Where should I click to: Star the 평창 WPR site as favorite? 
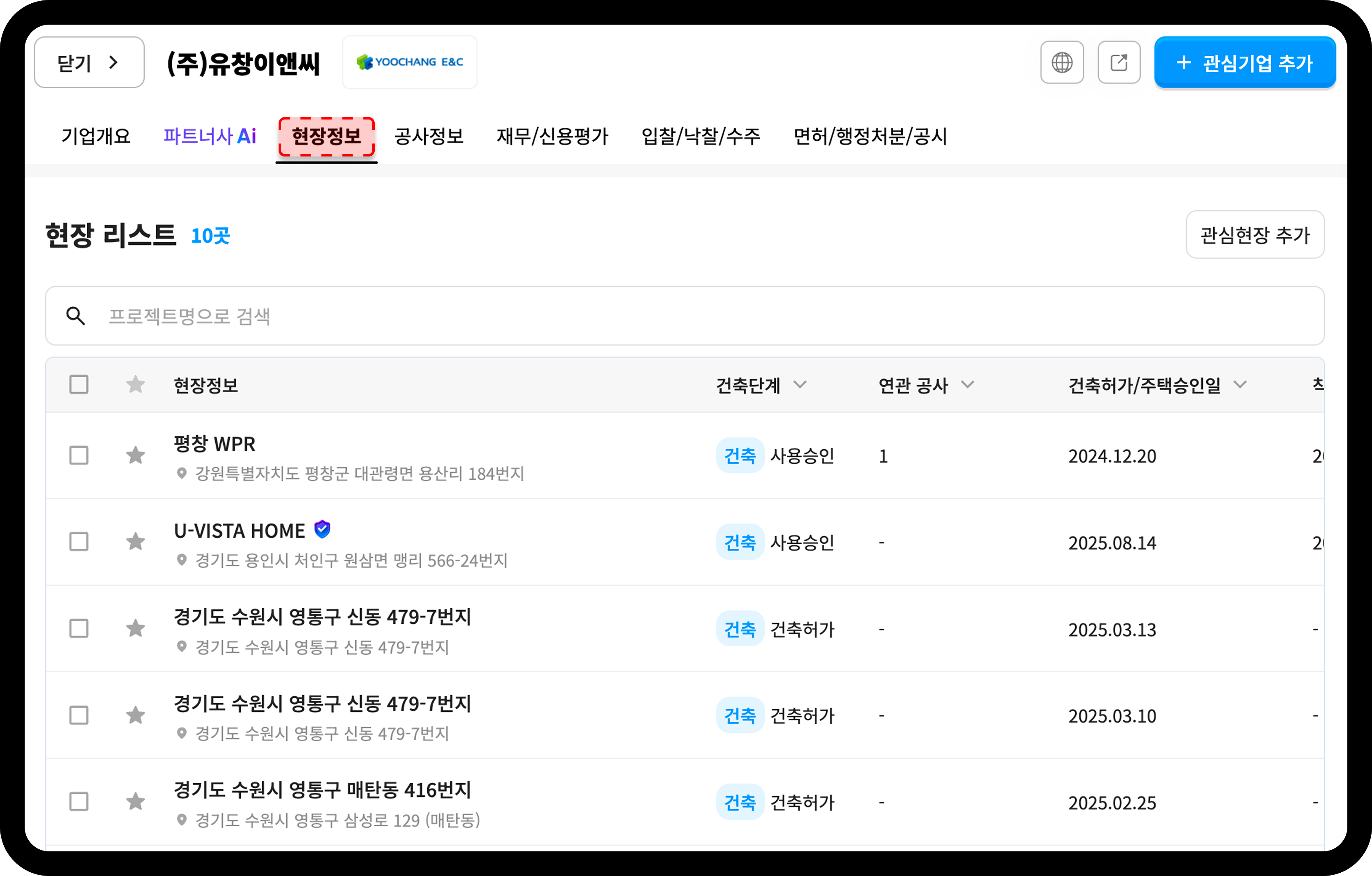(136, 455)
